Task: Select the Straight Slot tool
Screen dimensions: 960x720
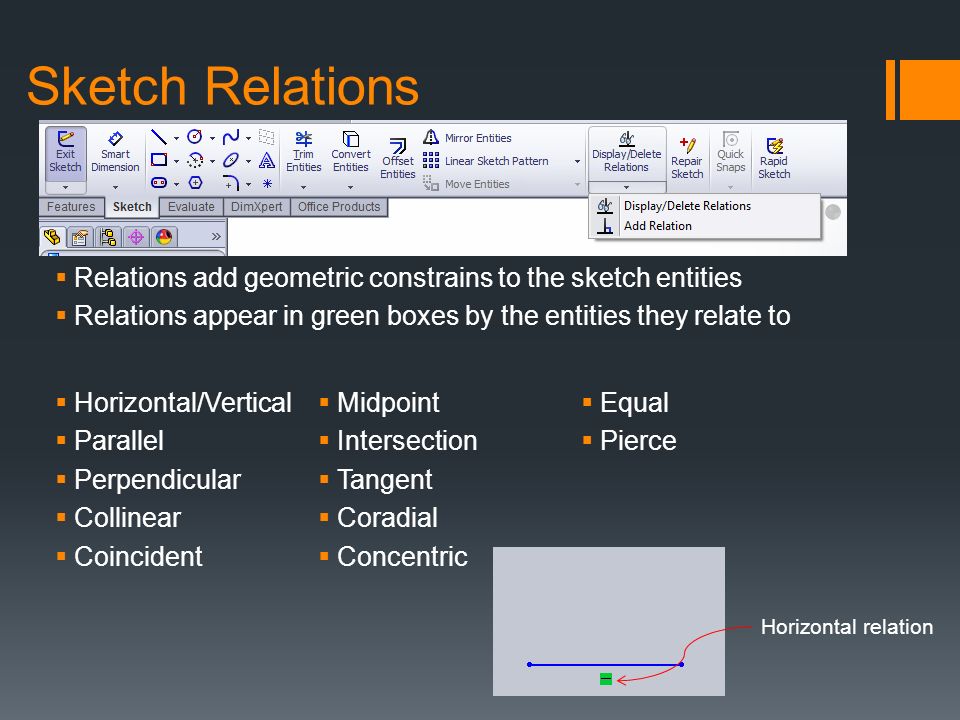Action: coord(159,182)
